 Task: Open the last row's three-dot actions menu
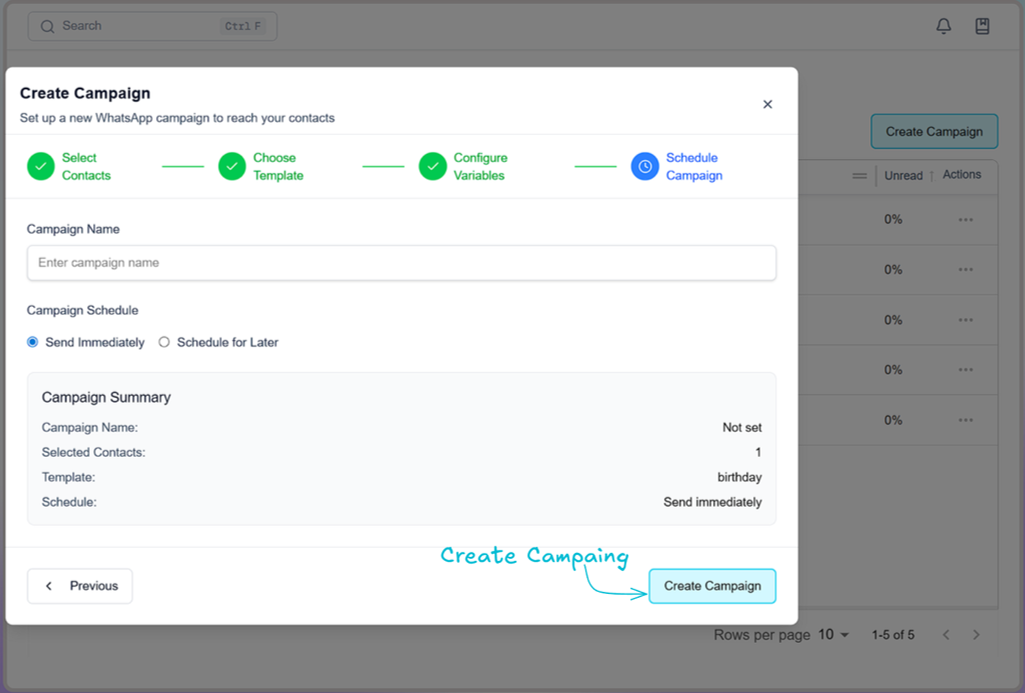click(965, 420)
